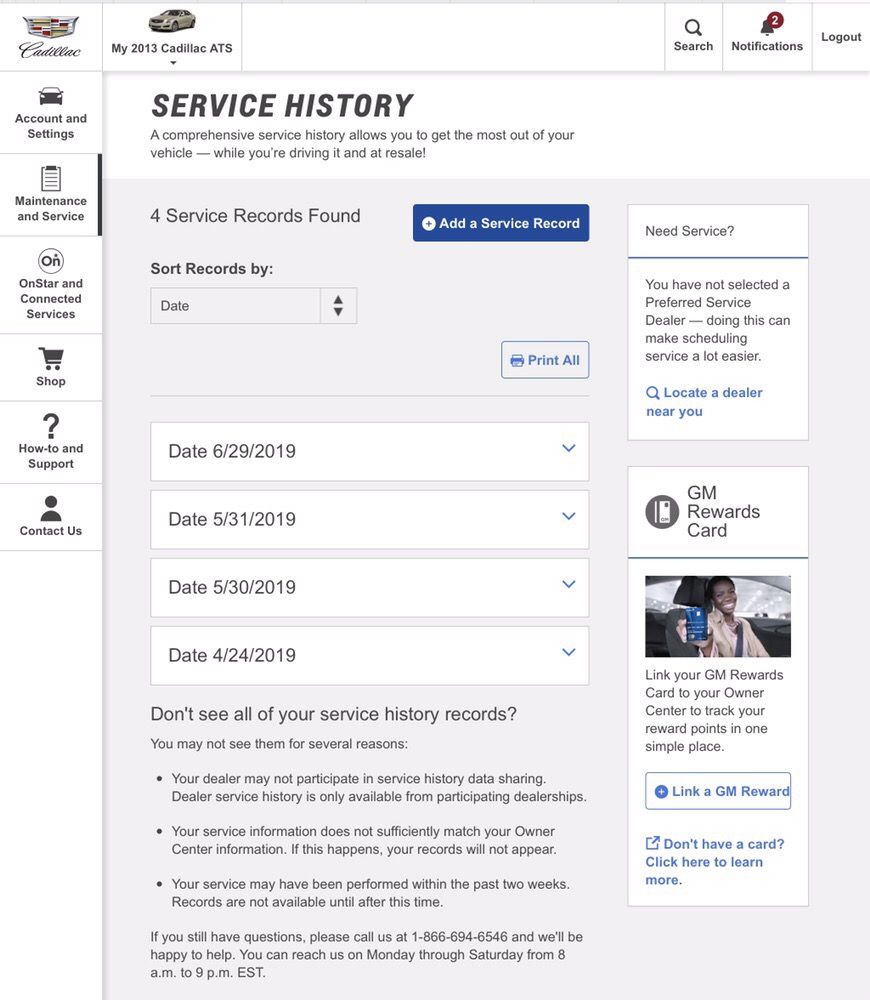The width and height of the screenshot is (870, 1000).
Task: Click the Cadillac logo
Action: coord(50,36)
